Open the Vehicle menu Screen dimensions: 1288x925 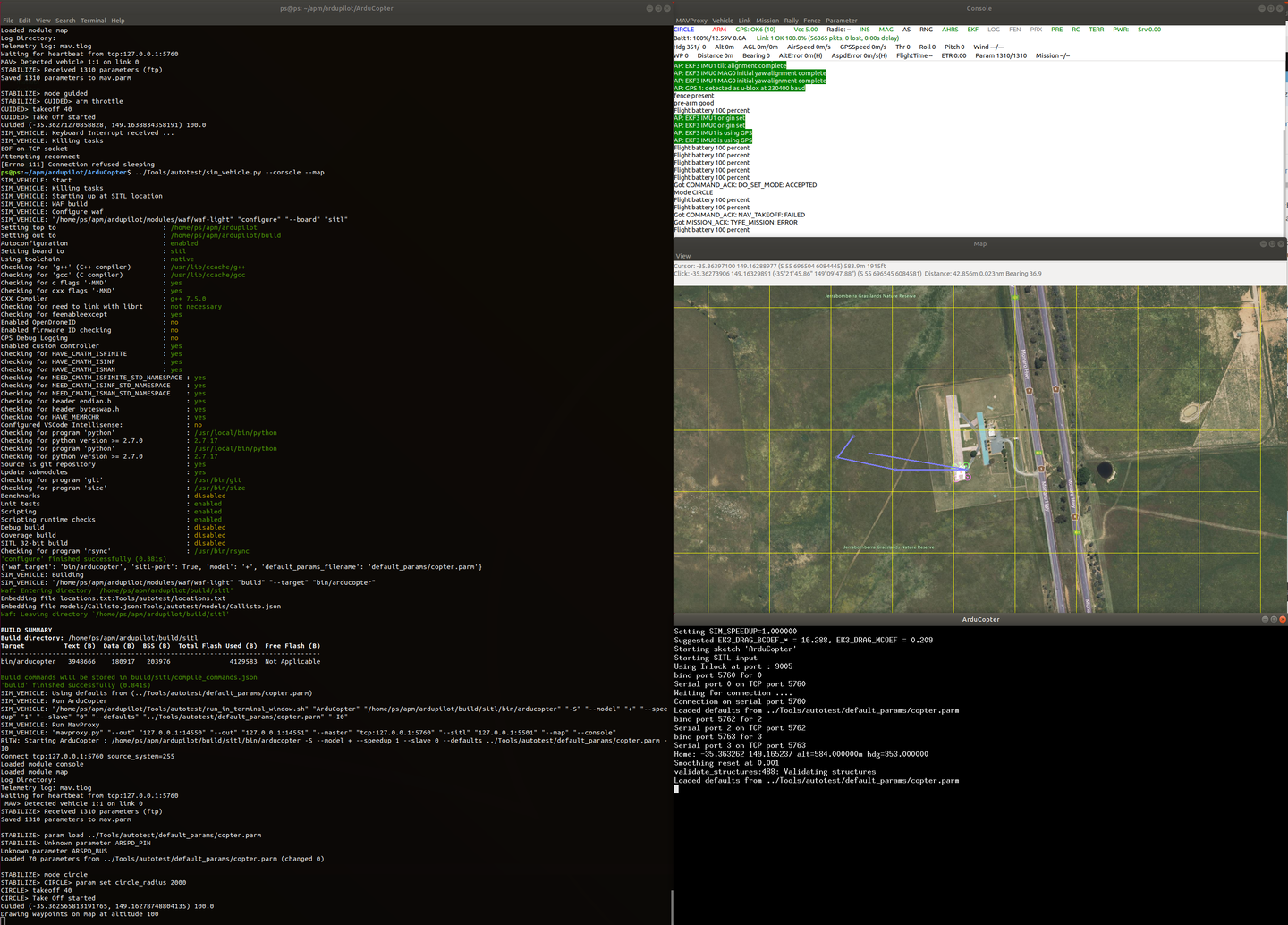click(x=724, y=20)
